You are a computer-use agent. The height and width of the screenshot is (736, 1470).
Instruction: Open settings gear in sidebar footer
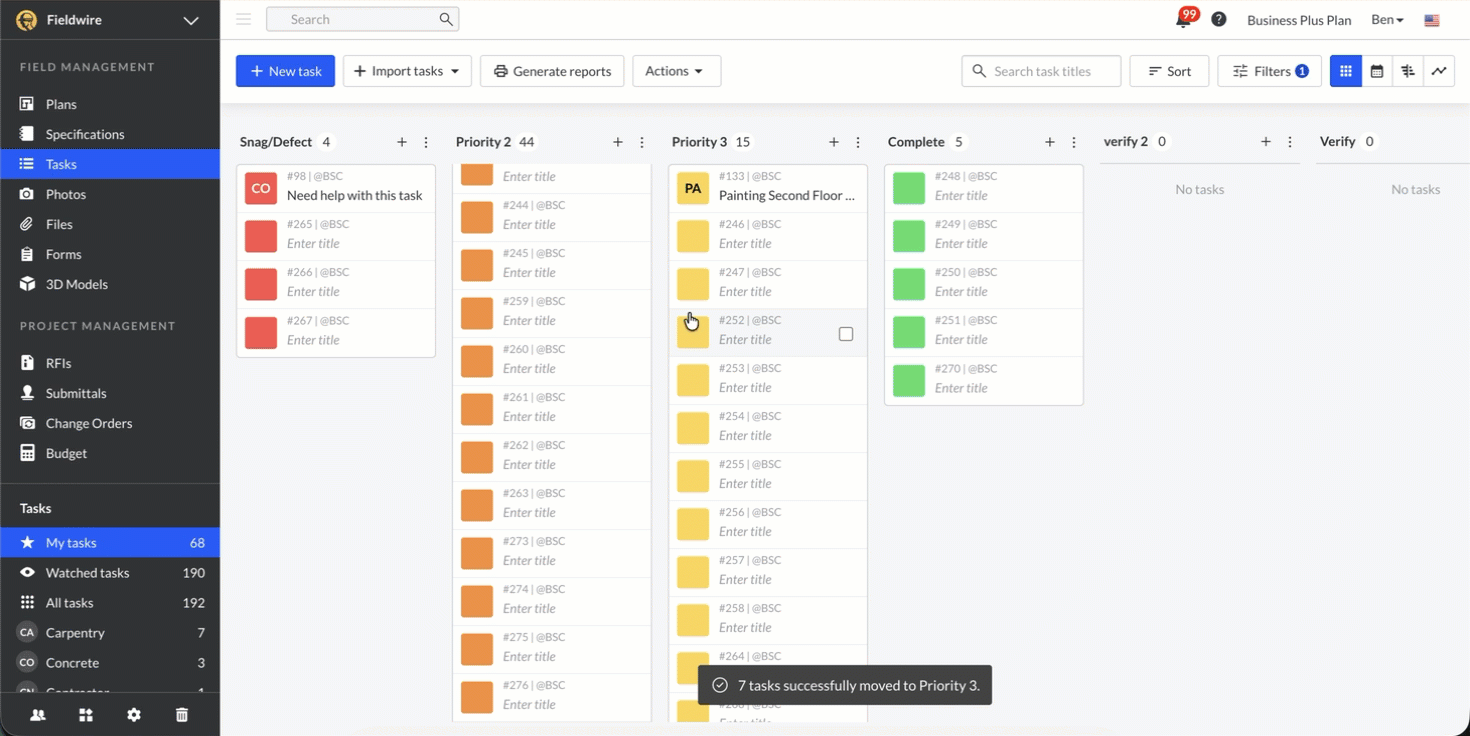(134, 715)
